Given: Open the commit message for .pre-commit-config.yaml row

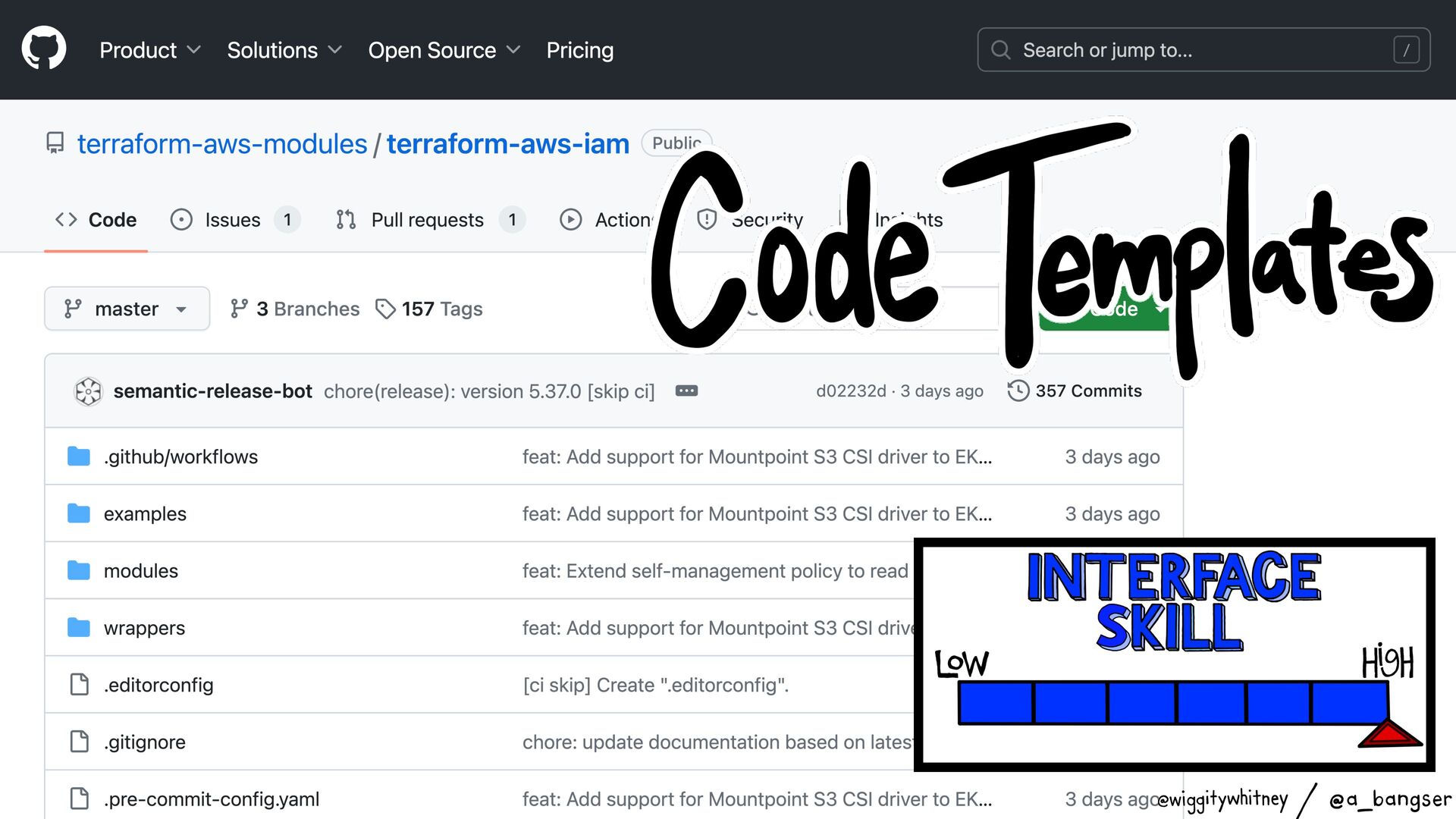Looking at the screenshot, I should [757, 799].
